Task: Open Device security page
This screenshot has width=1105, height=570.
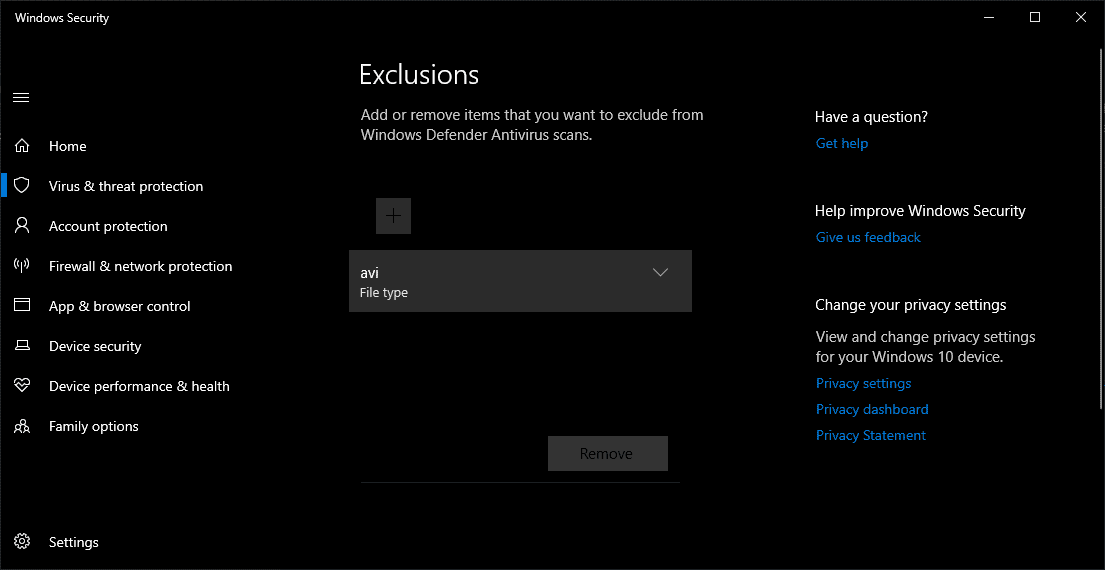Action: click(x=95, y=347)
